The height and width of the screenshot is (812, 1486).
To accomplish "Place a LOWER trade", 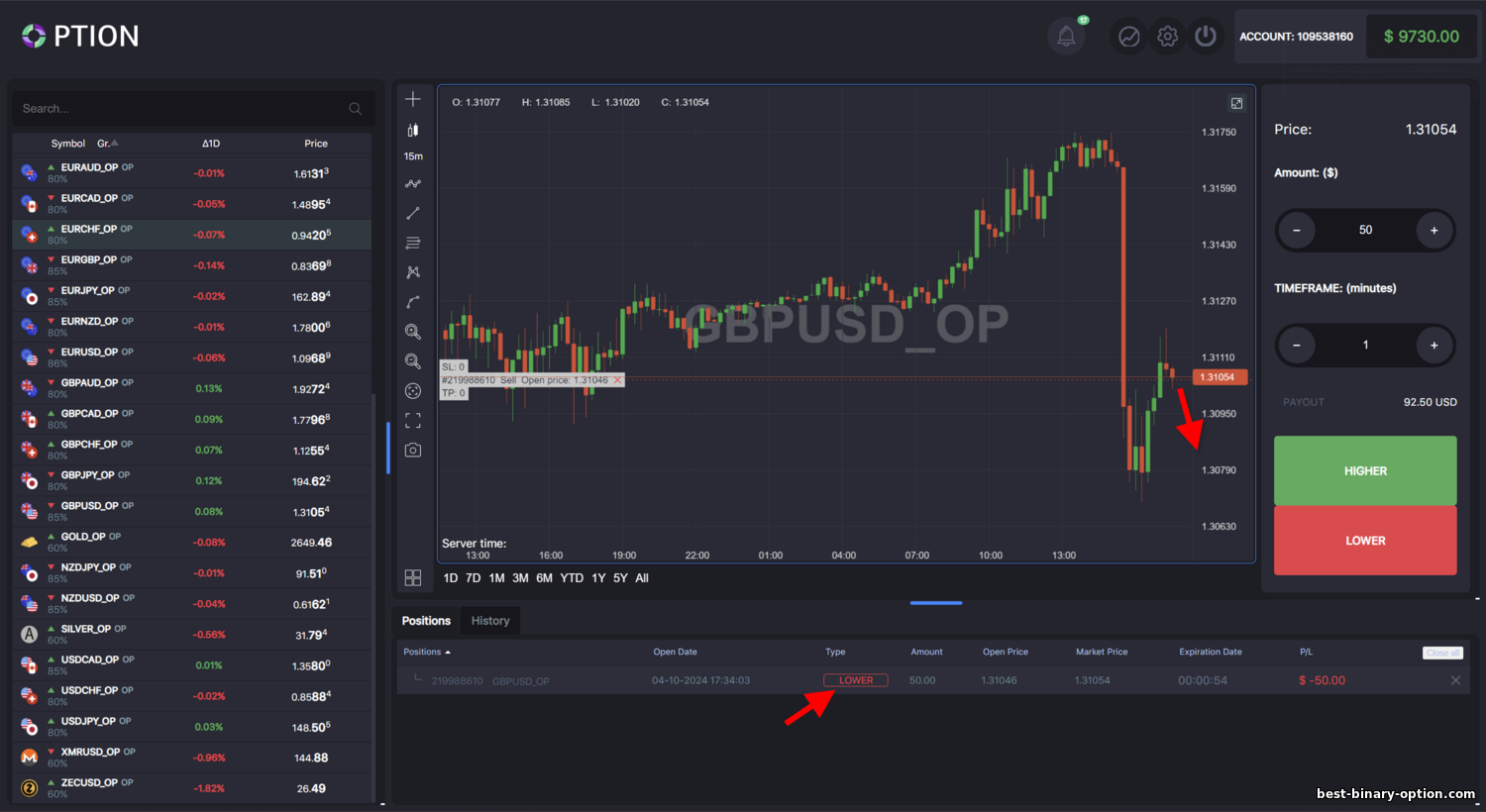I will (1365, 541).
